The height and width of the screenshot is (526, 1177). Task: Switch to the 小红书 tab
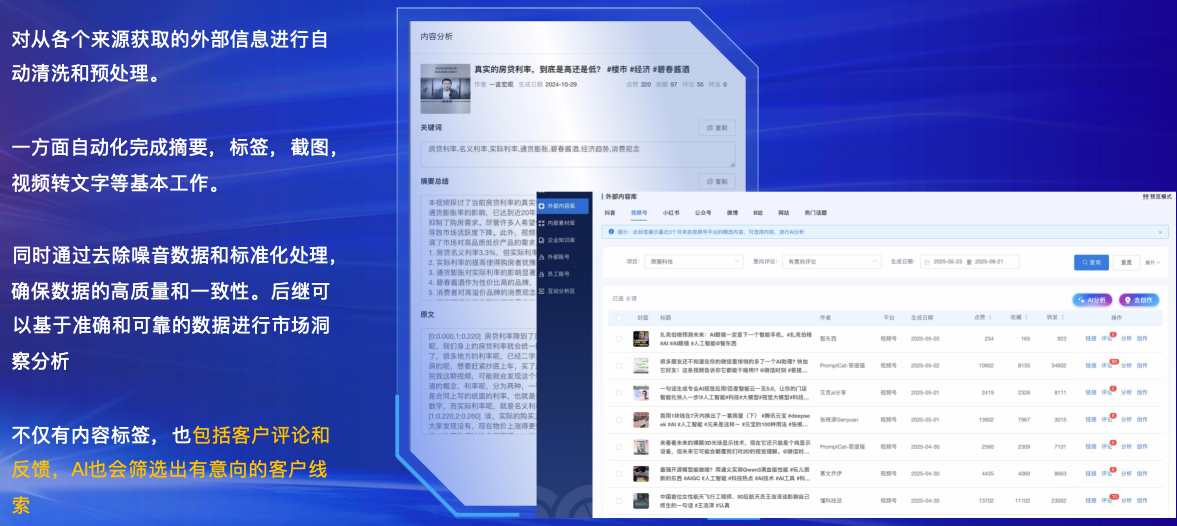[671, 213]
